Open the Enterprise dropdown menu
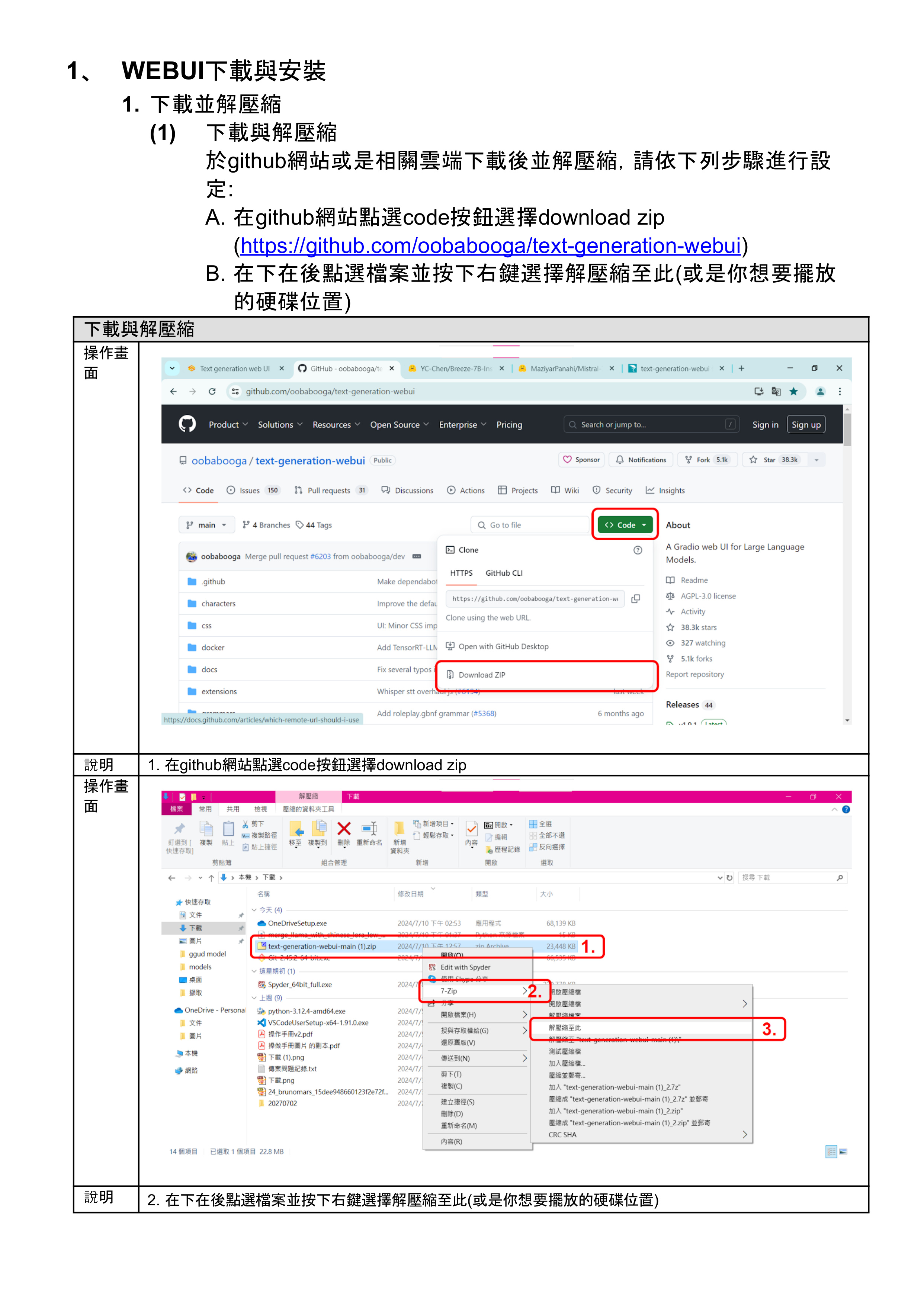The width and height of the screenshot is (924, 1305). point(463,424)
